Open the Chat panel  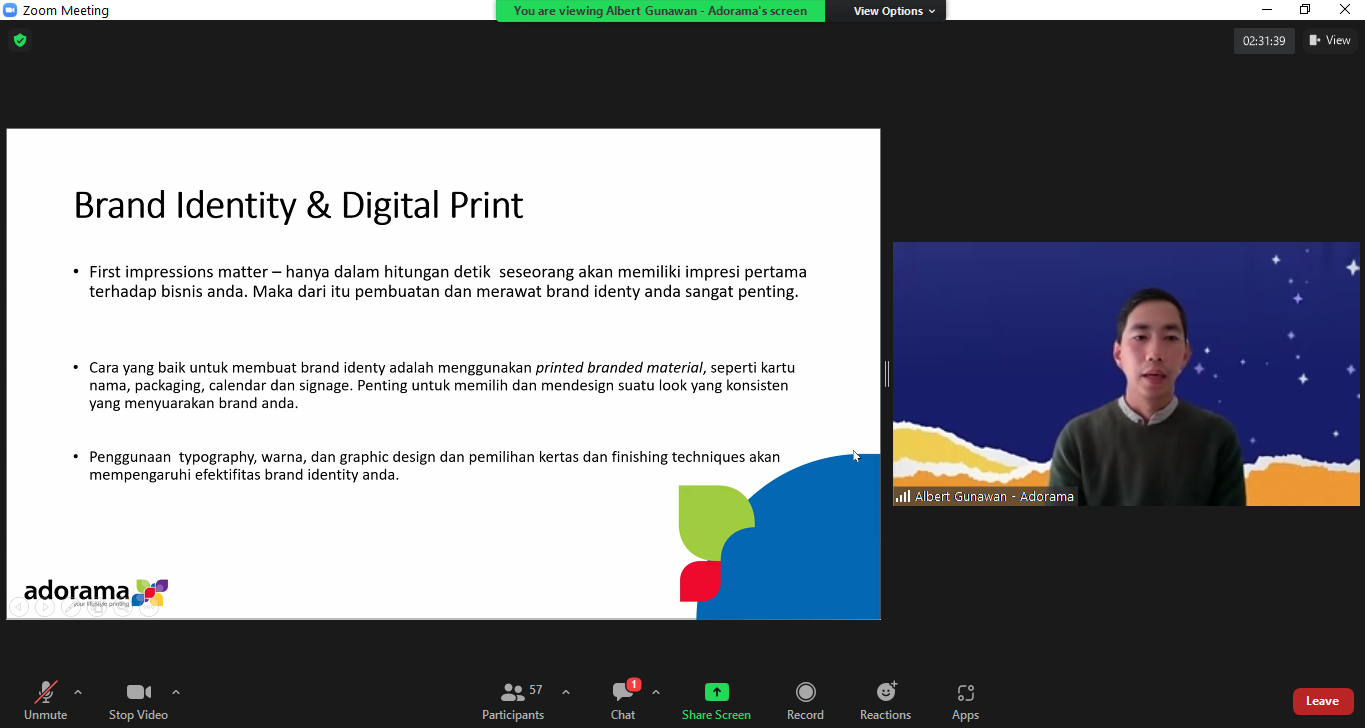click(x=623, y=700)
